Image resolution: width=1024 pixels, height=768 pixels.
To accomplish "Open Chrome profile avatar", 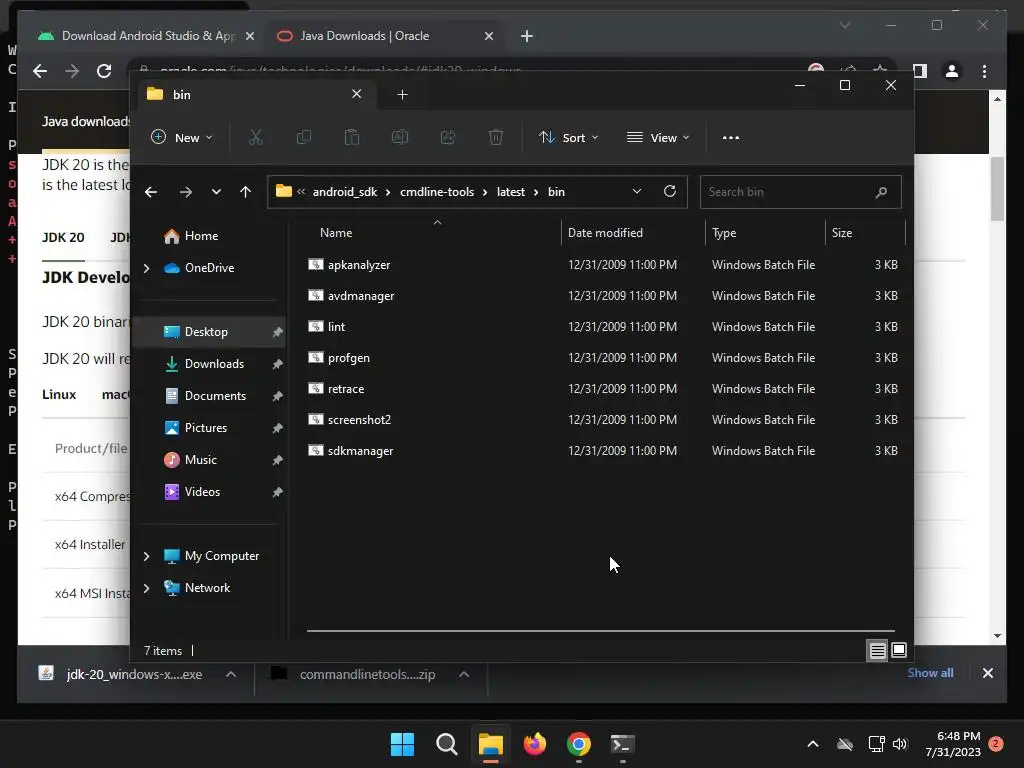I will 952,71.
